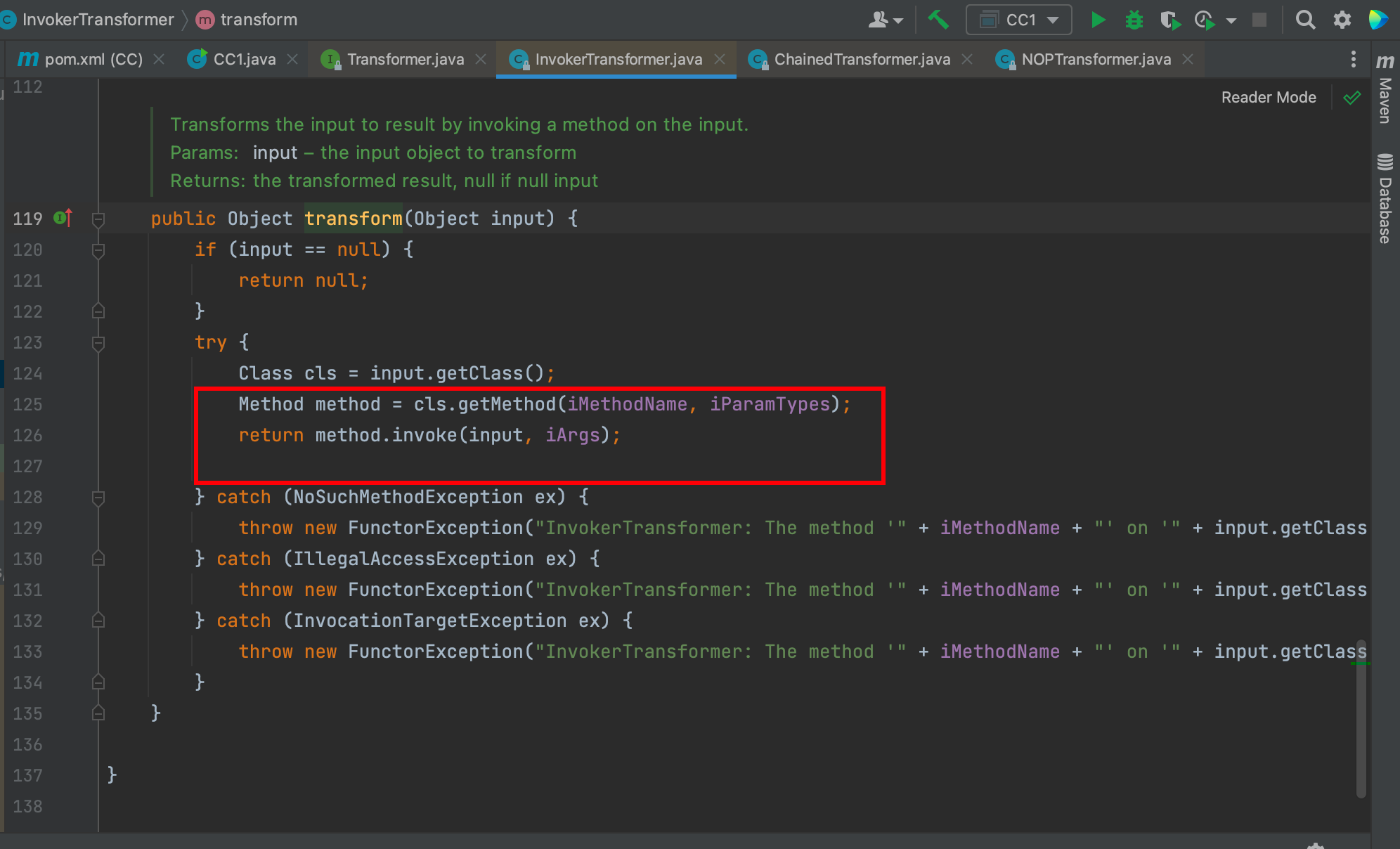Click the editor vertical scrollbar thumb

[1361, 718]
